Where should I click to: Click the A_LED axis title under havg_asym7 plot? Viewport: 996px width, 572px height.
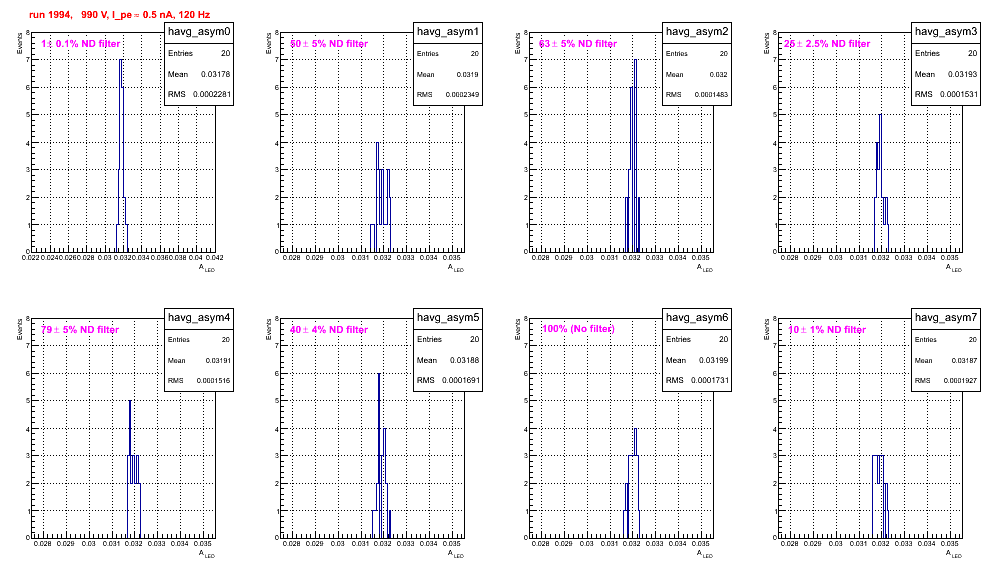[x=954, y=554]
